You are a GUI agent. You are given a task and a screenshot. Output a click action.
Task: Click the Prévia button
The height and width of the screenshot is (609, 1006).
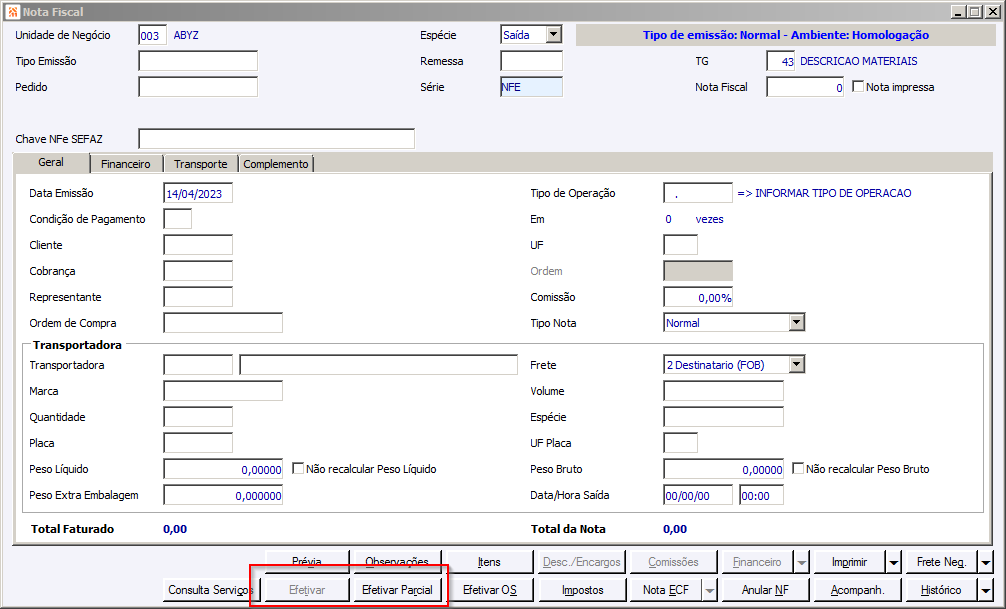tap(307, 562)
